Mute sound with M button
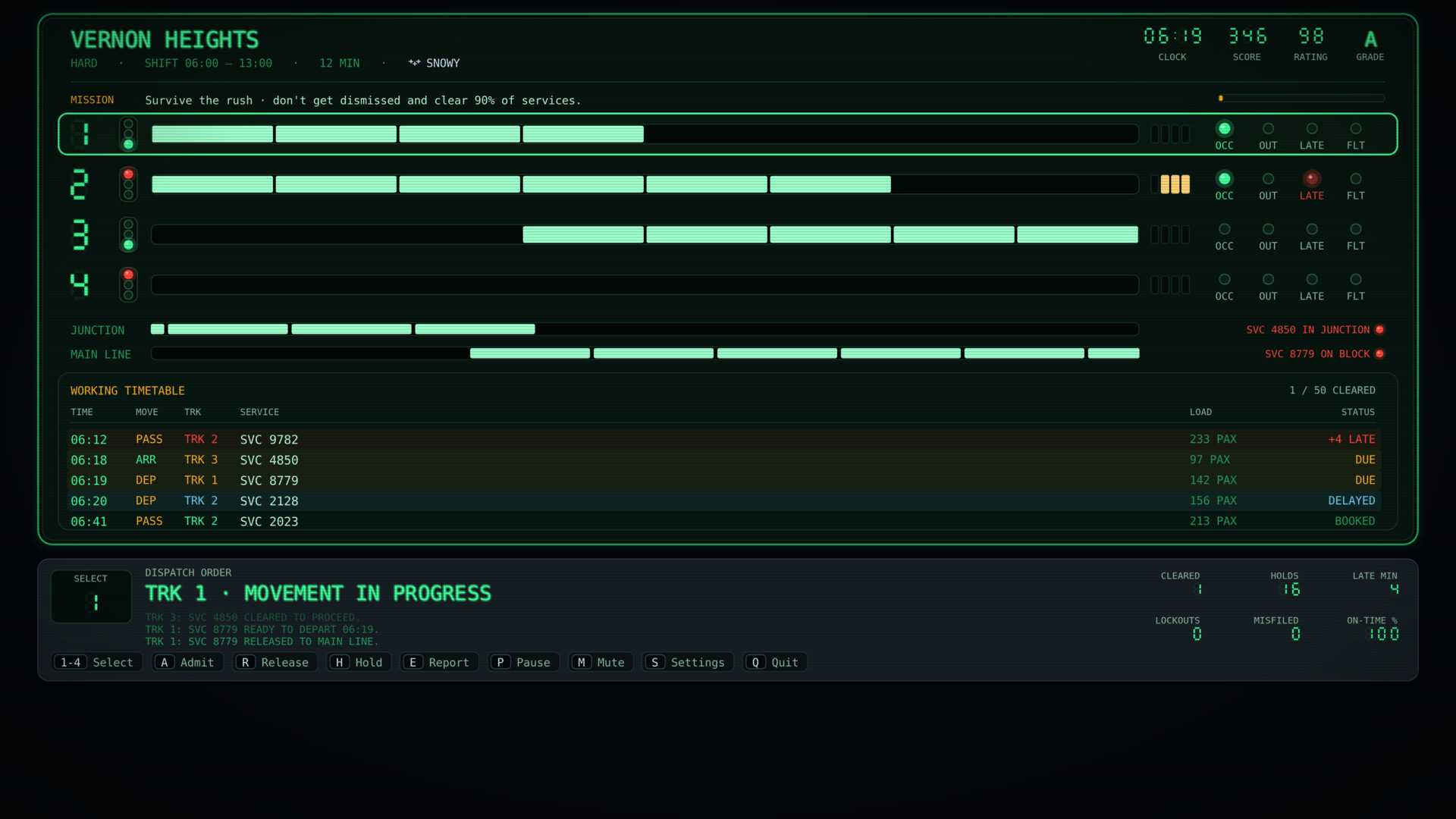The height and width of the screenshot is (819, 1456). point(601,663)
